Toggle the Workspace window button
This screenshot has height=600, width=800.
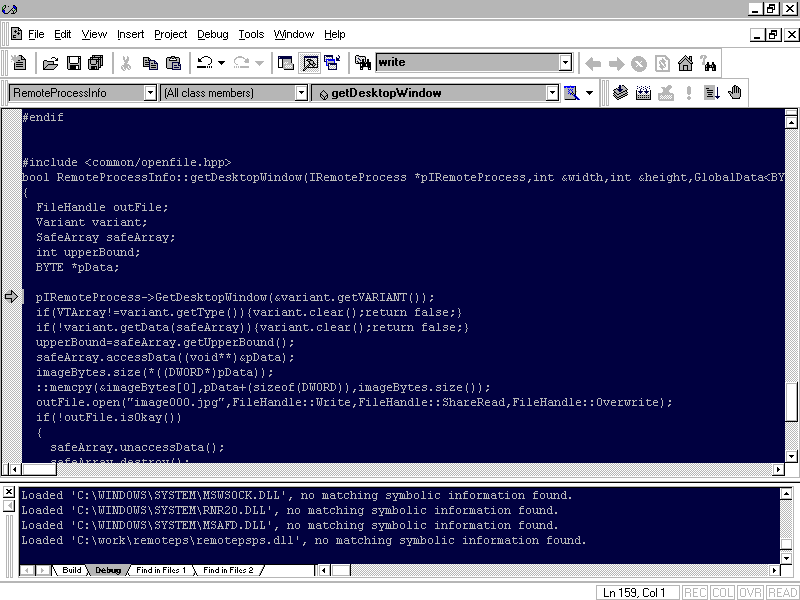[x=286, y=63]
